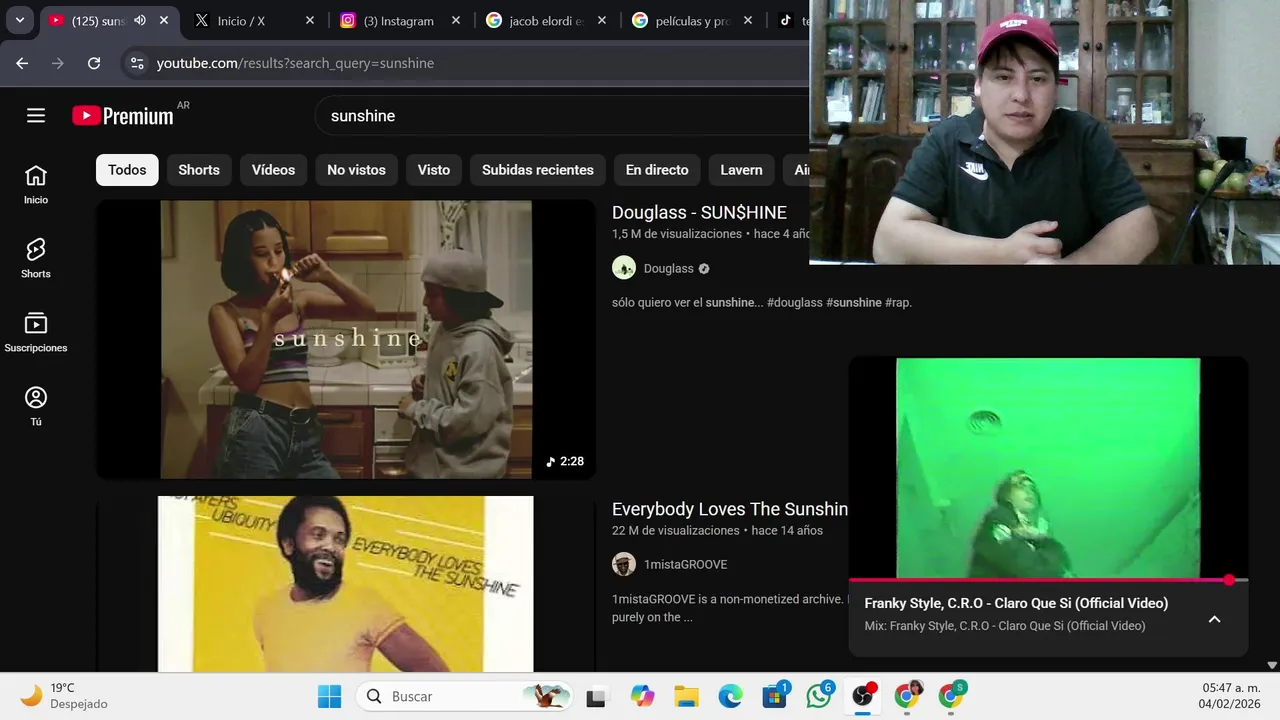The height and width of the screenshot is (720, 1280).
Task: Click the #douglass hashtag in description
Action: (x=794, y=302)
